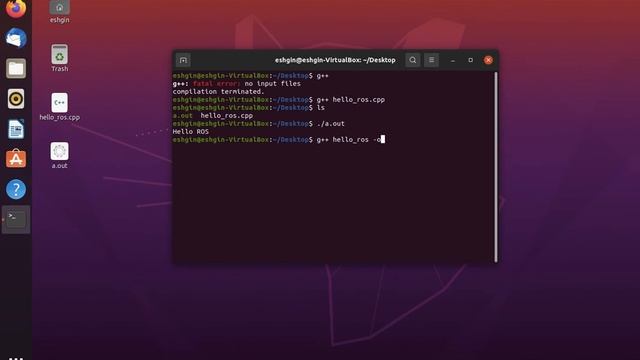The image size is (640, 360).
Task: Select the a.out file on the desktop
Action: (x=60, y=155)
